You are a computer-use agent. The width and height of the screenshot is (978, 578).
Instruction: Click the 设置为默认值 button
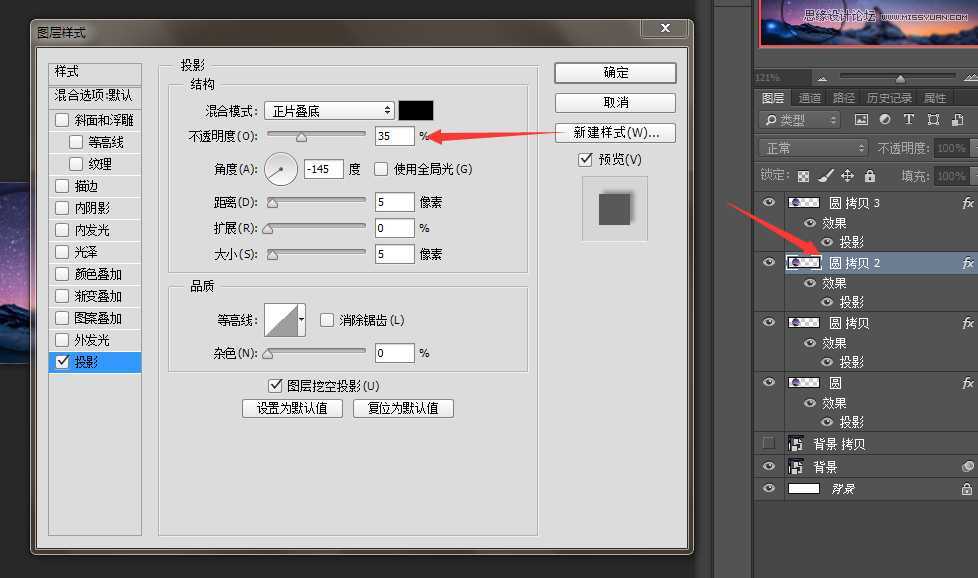(292, 408)
